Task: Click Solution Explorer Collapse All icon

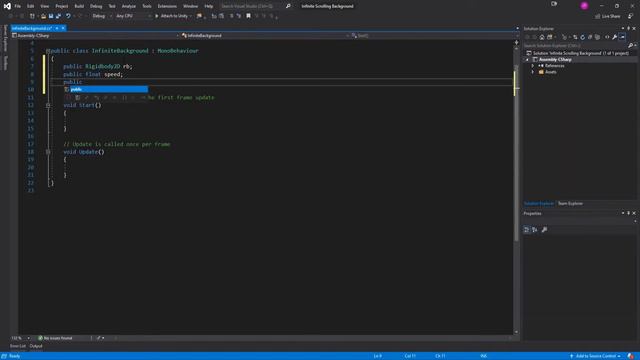Action: (x=590, y=37)
